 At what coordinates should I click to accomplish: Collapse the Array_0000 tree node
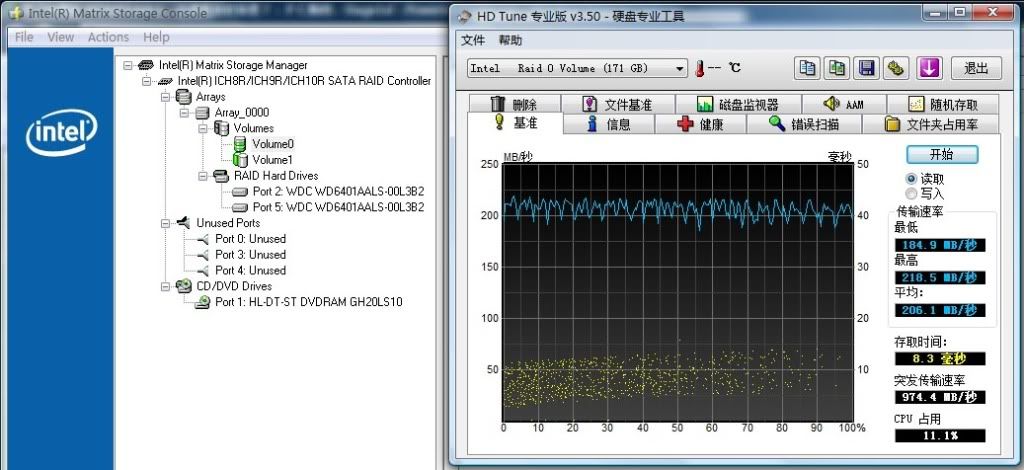tap(184, 112)
